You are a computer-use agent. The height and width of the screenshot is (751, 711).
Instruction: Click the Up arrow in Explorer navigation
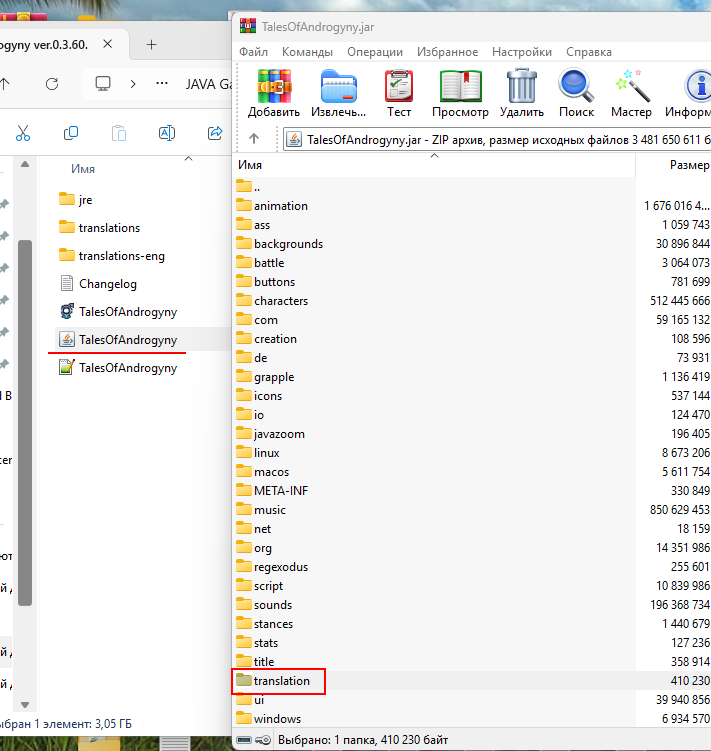point(4,84)
